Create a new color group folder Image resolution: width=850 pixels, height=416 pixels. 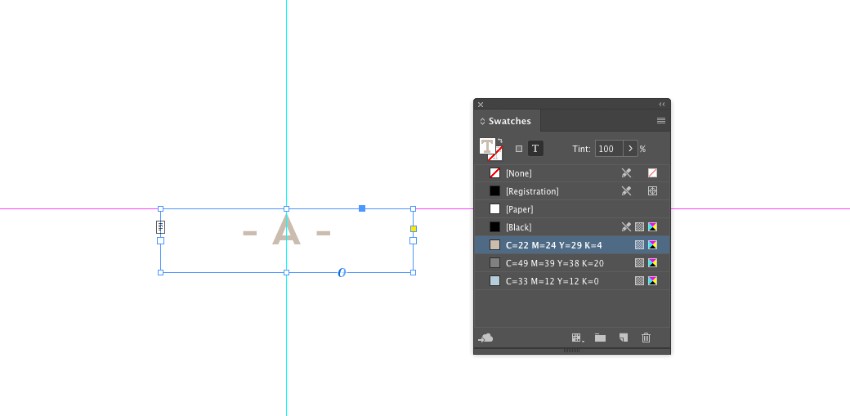(600, 338)
